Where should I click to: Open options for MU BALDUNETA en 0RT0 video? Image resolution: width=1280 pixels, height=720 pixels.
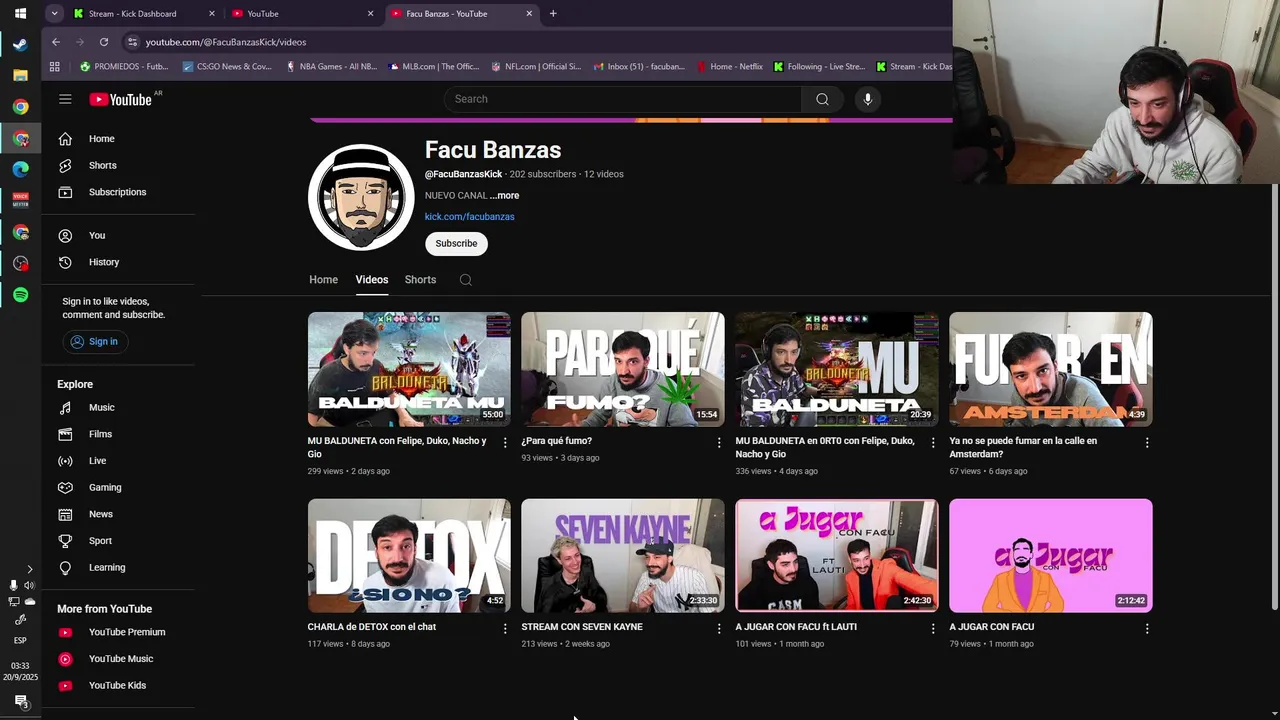point(933,442)
